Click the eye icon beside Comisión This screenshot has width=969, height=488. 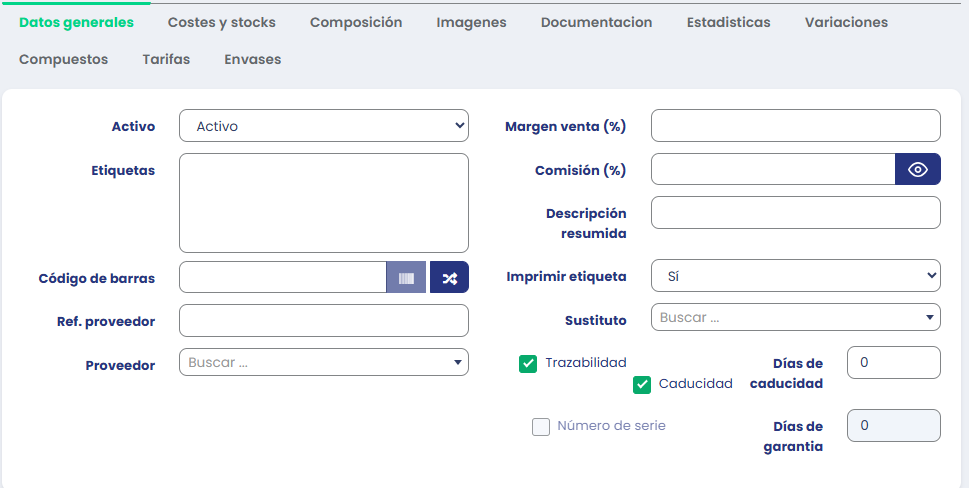[x=917, y=169]
